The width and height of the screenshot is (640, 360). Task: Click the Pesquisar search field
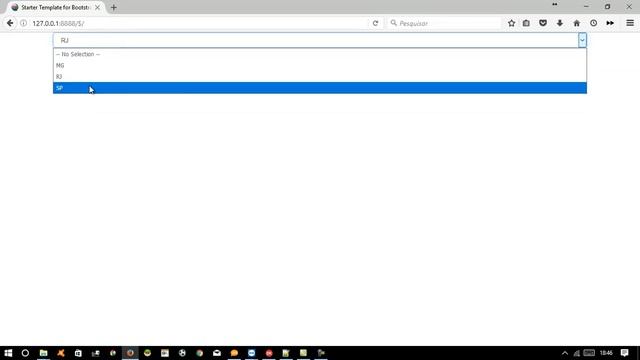tap(444, 23)
